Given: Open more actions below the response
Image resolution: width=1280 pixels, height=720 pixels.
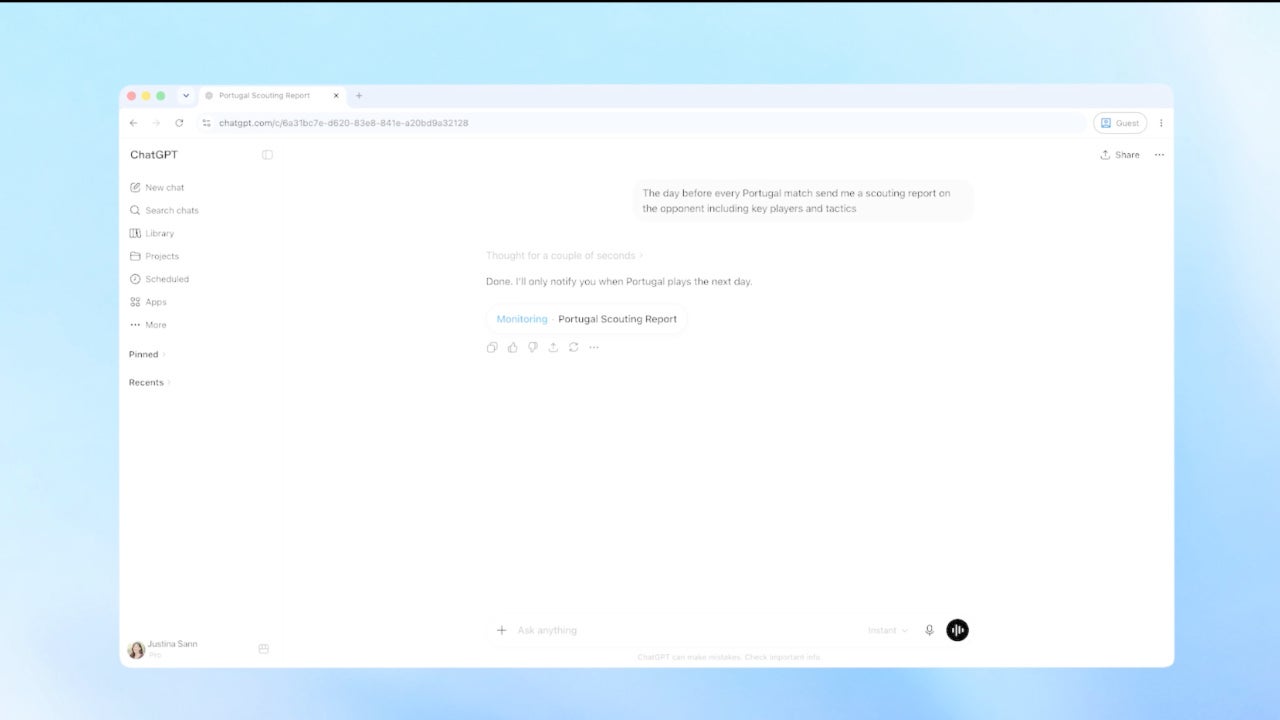Looking at the screenshot, I should 594,348.
